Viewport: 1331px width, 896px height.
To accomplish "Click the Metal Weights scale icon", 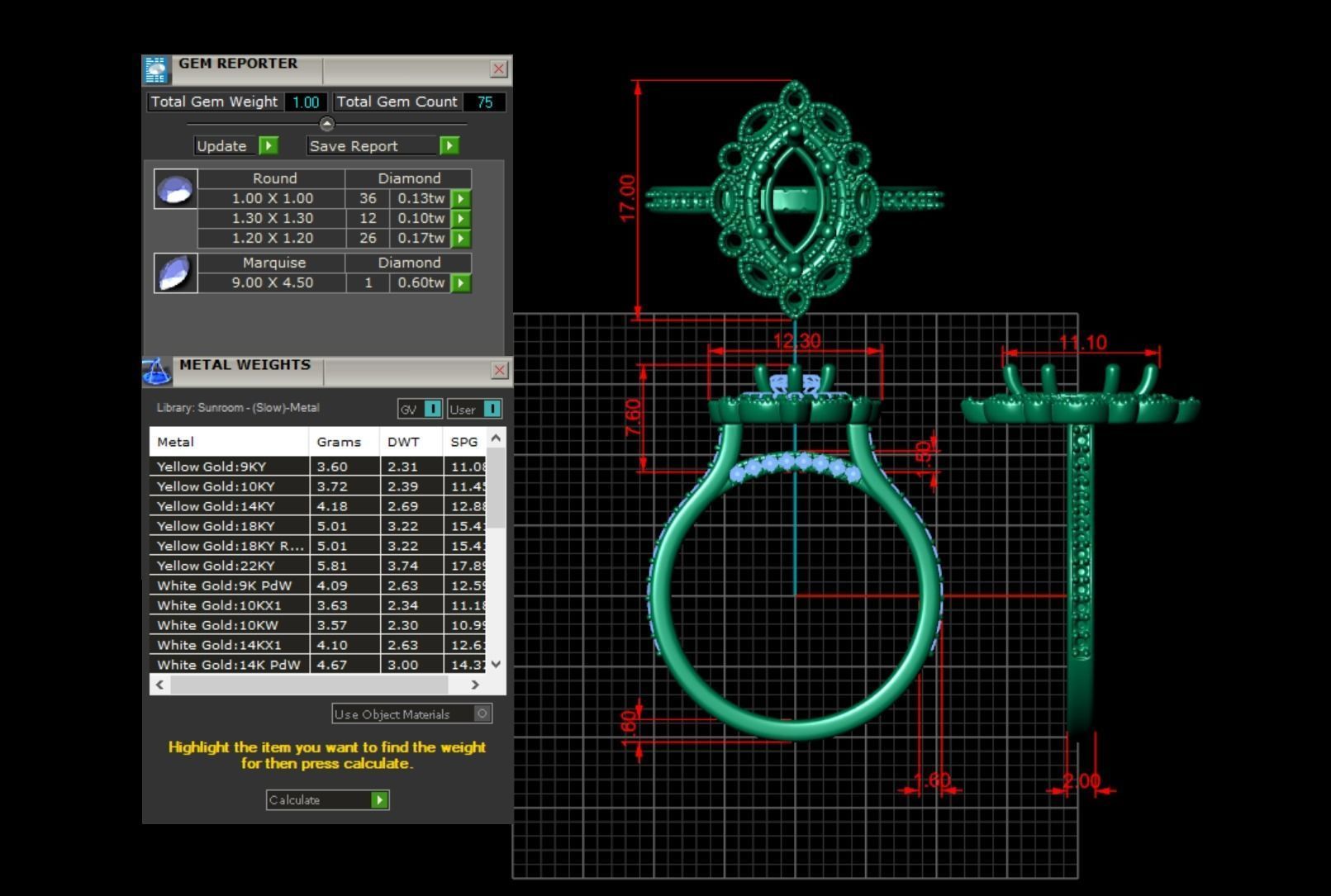I will (x=157, y=371).
